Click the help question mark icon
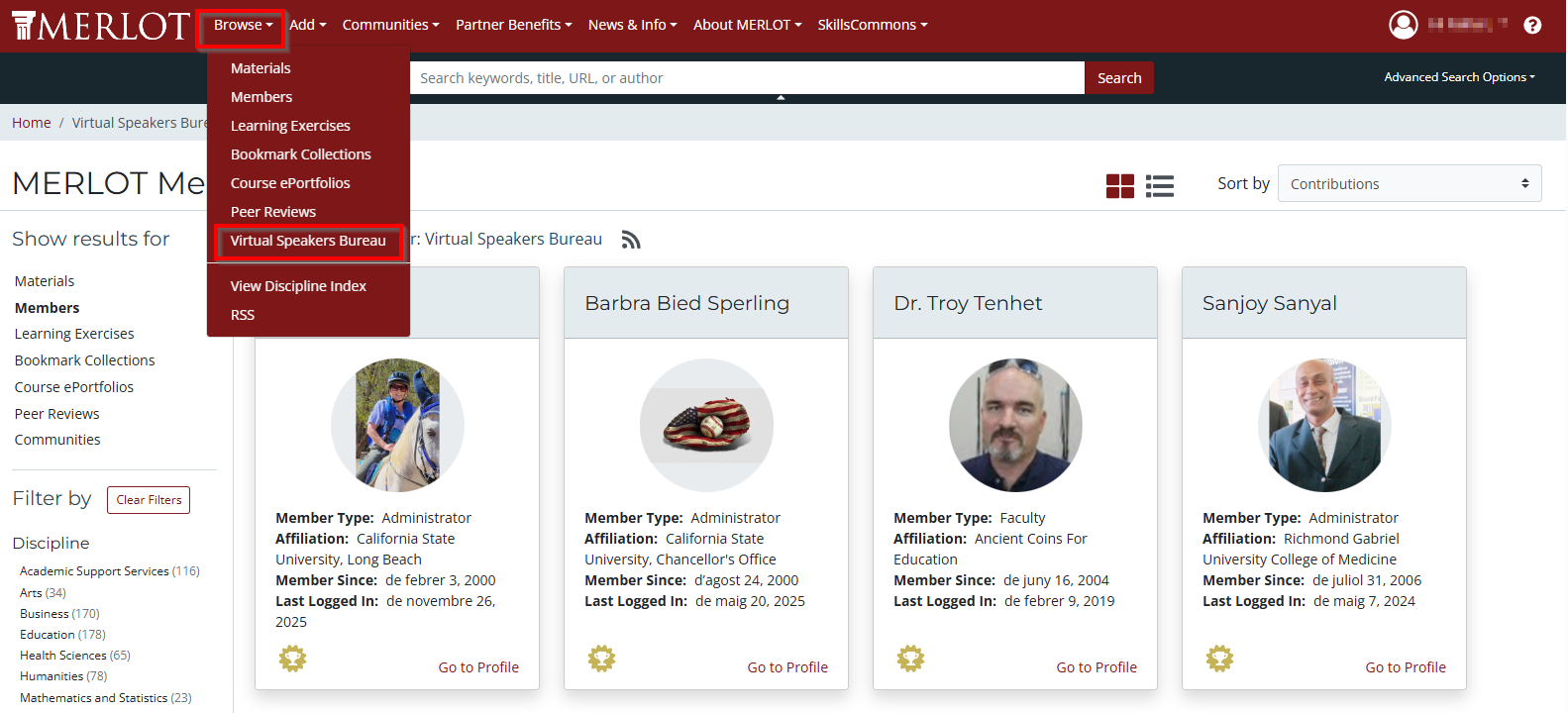This screenshot has width=1568, height=713. tap(1531, 25)
